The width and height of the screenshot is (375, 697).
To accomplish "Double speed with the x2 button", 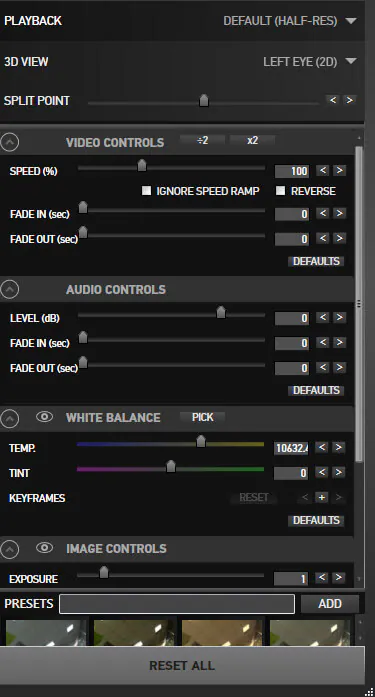I will [252, 140].
